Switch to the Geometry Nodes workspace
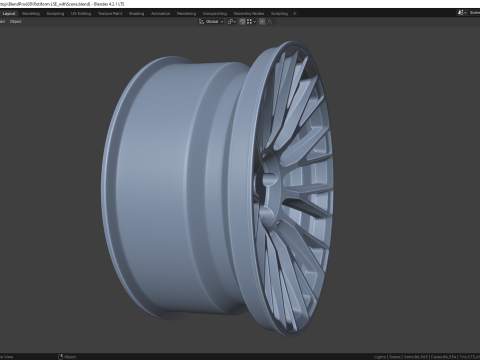The width and height of the screenshot is (480, 360). coord(249,14)
